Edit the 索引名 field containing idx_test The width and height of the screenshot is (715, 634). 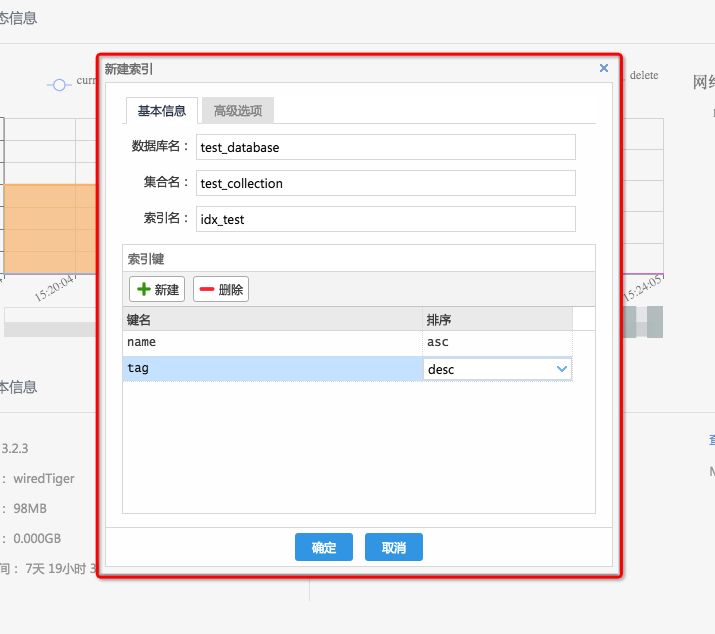coord(386,219)
